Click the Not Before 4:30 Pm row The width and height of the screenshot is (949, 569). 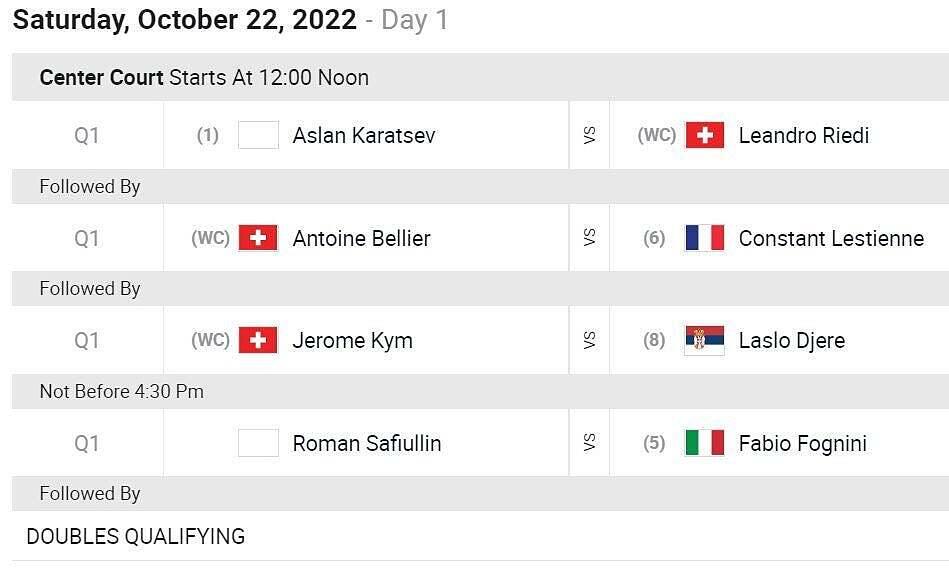tap(481, 392)
